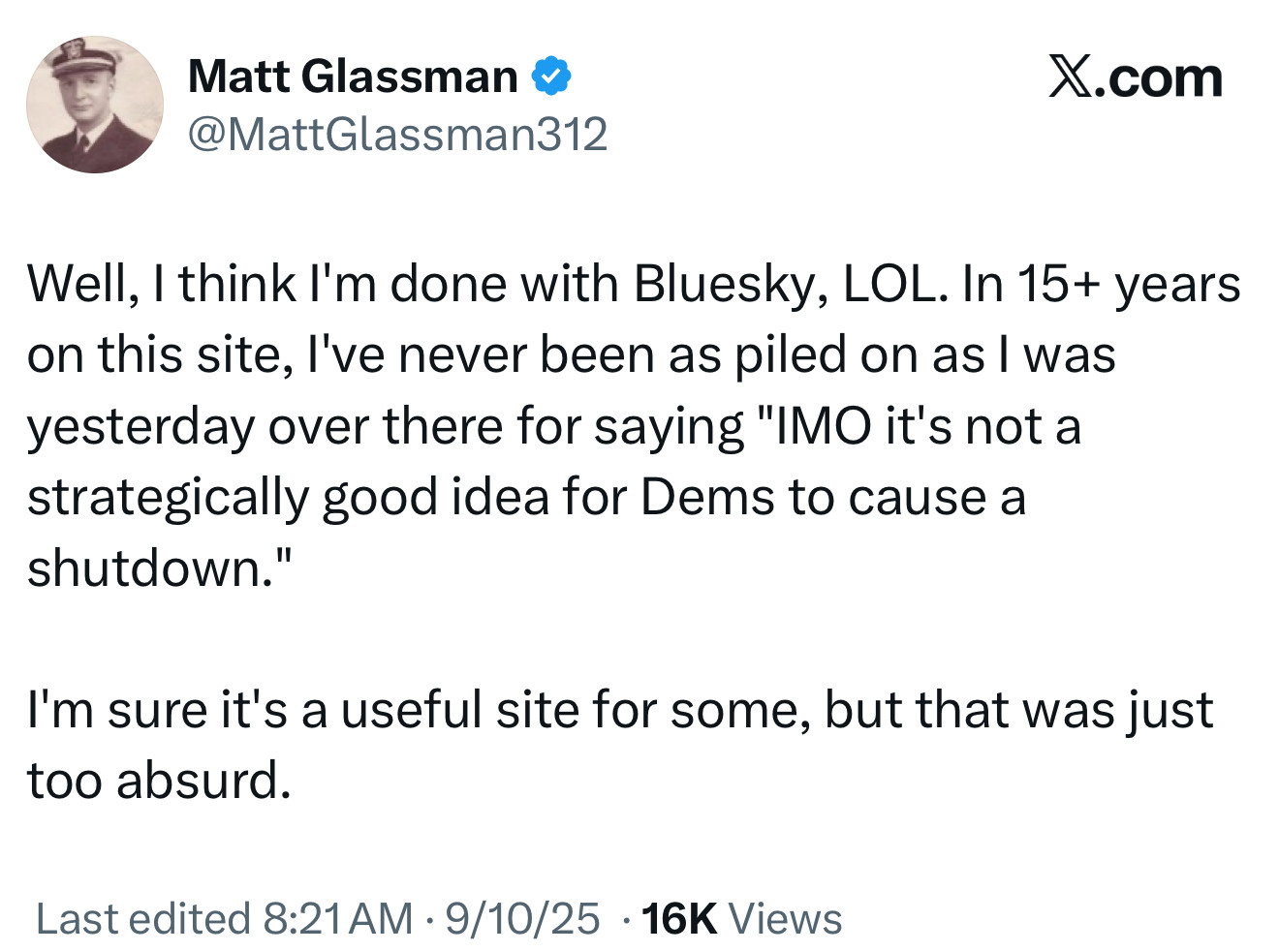
Task: Click the "Views" label in the footer
Action: click(x=785, y=918)
